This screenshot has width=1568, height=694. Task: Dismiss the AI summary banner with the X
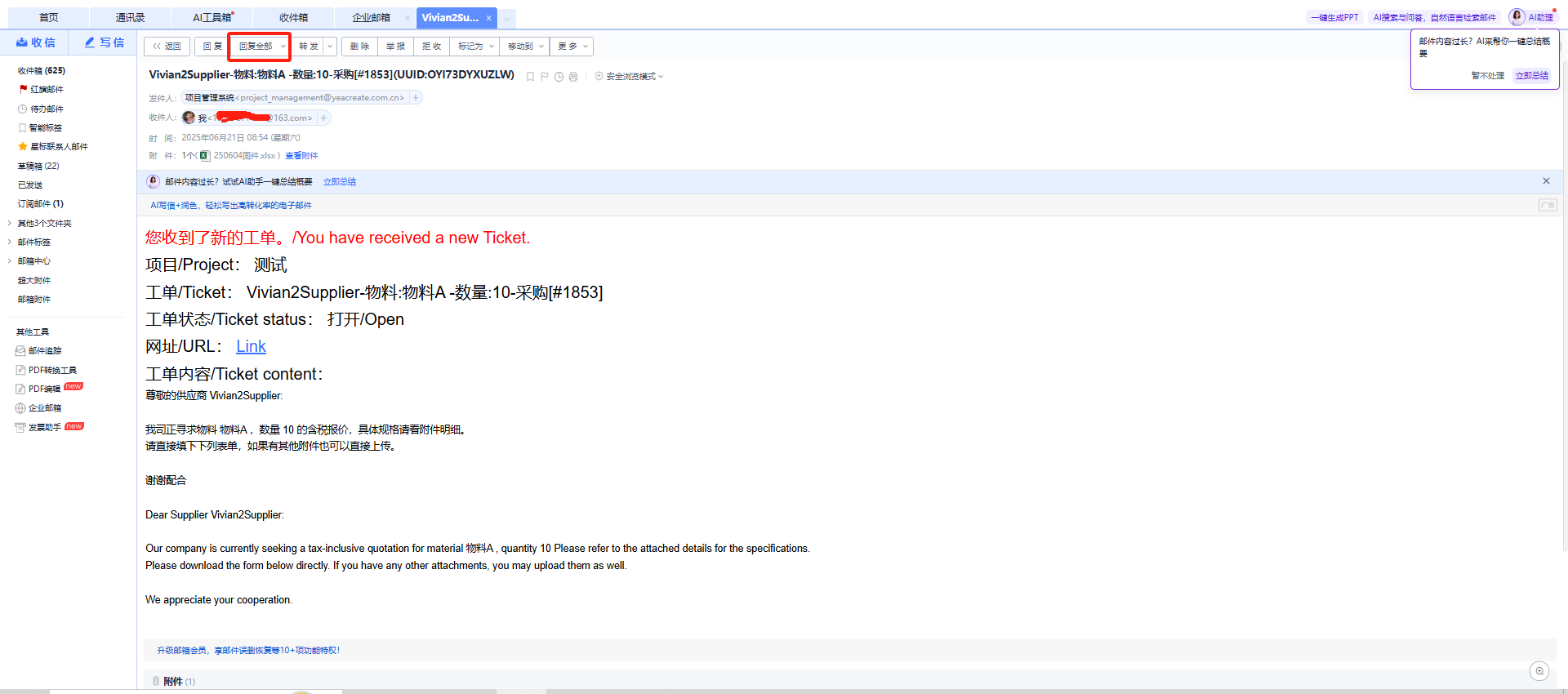point(1546,181)
